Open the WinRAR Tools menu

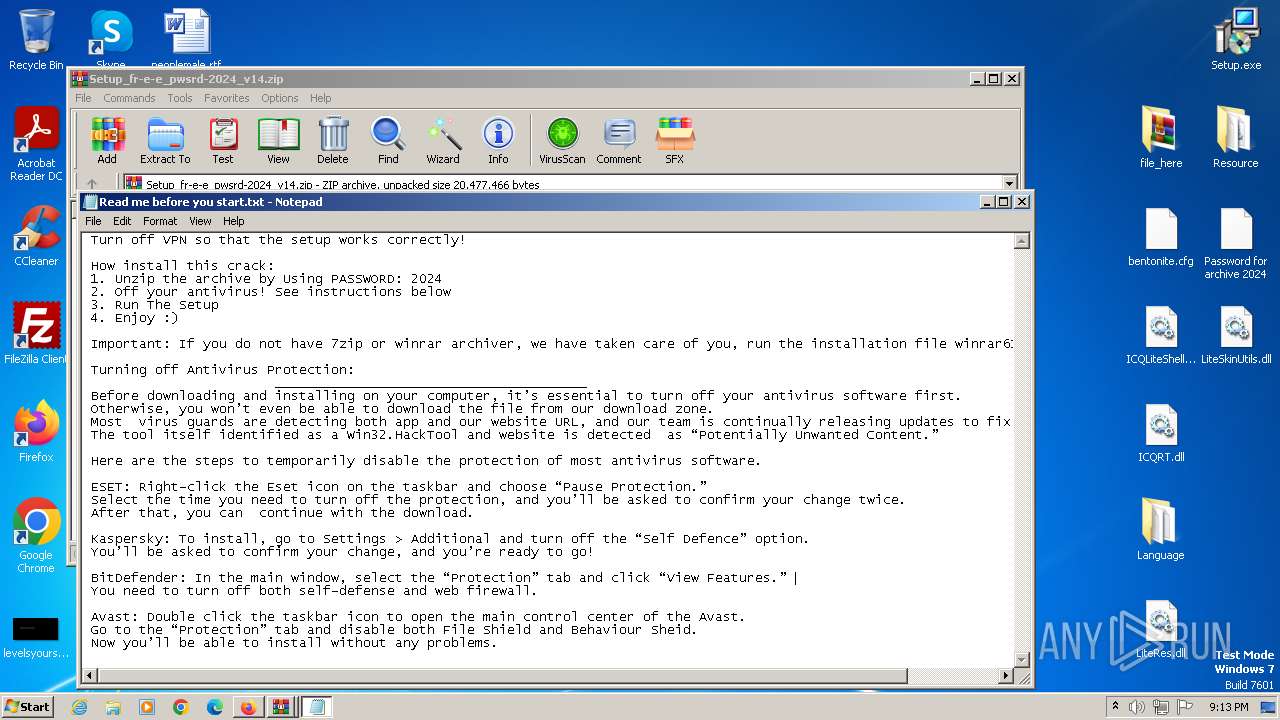tap(180, 98)
